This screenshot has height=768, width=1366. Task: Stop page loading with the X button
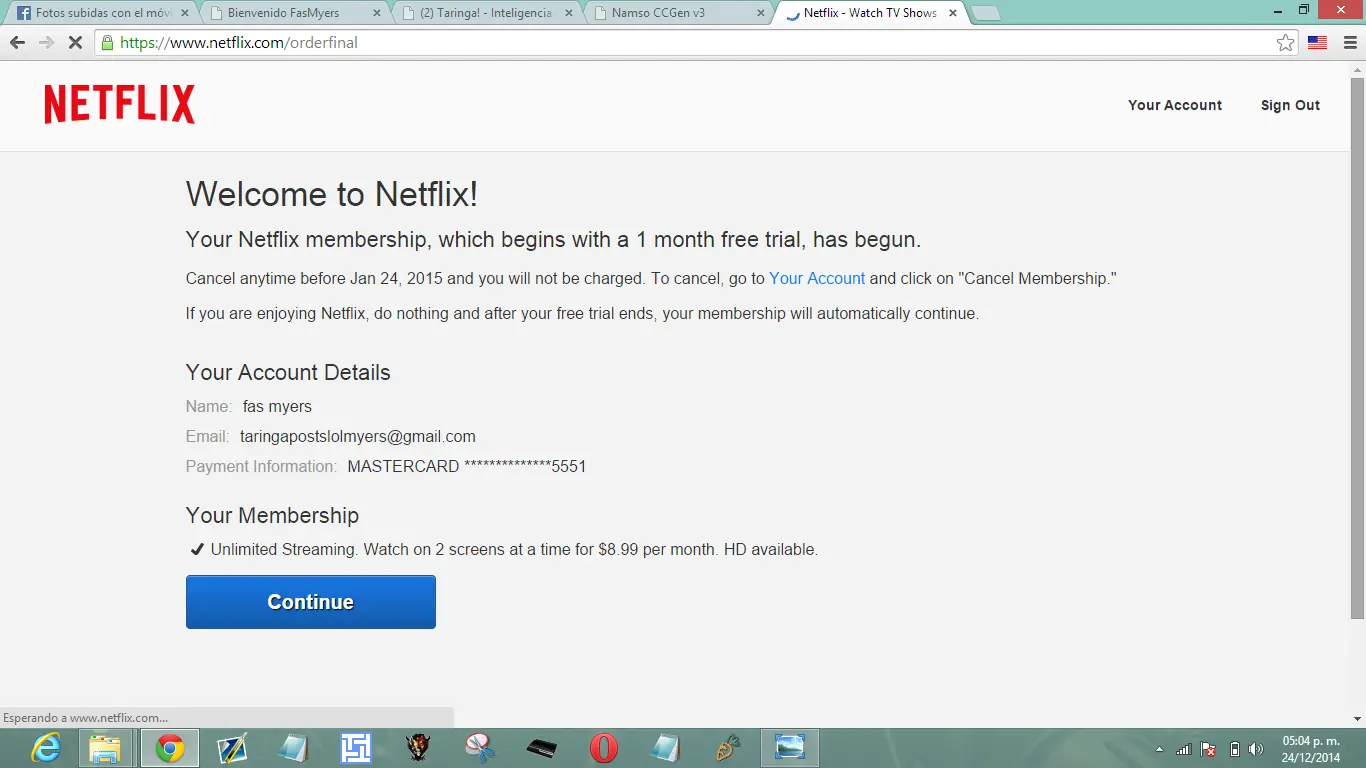tap(75, 43)
